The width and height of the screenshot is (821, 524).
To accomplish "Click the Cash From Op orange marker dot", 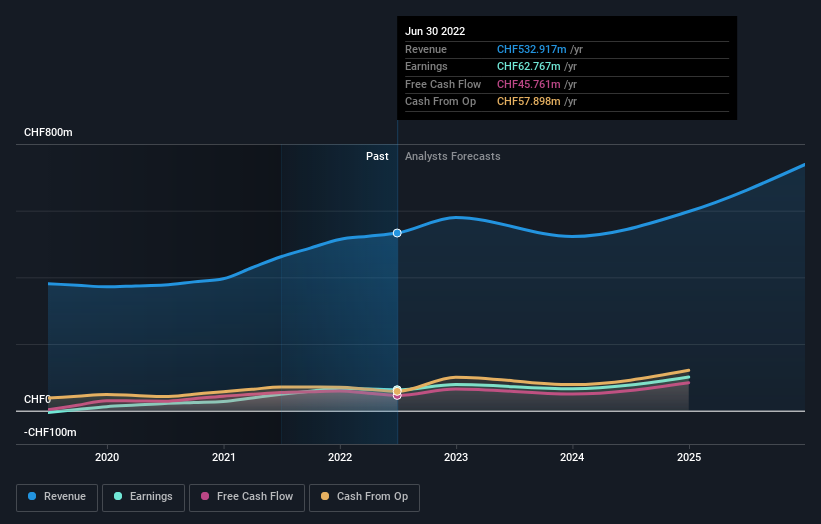I will tap(397, 391).
